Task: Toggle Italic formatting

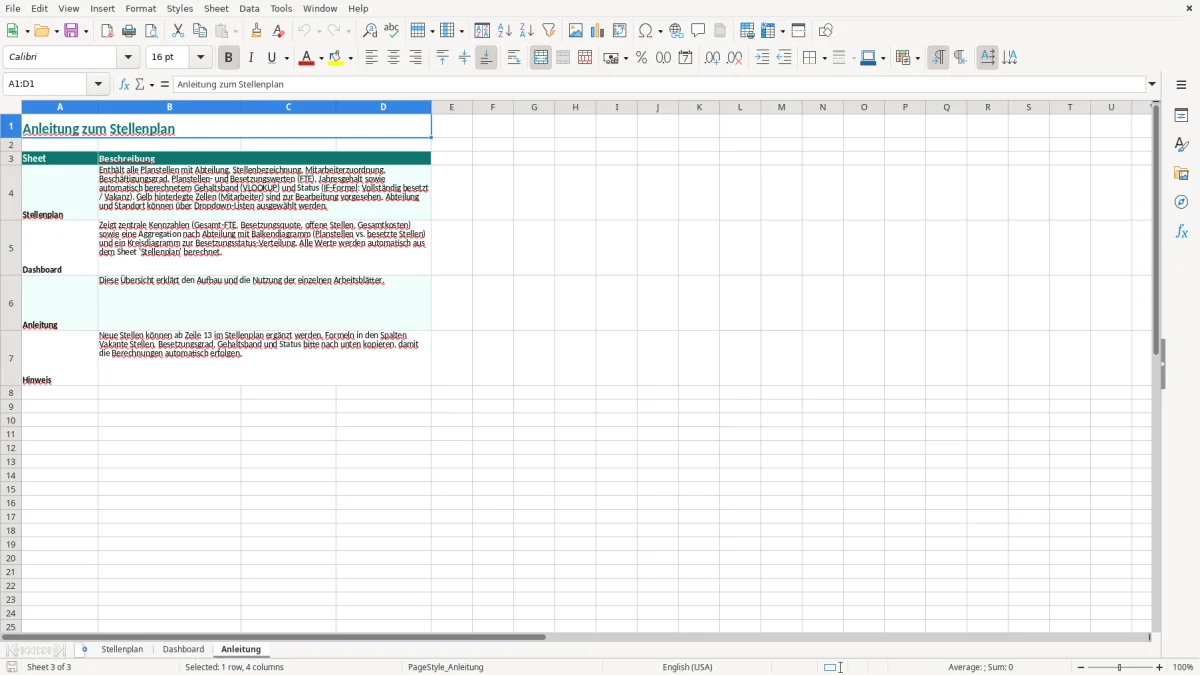Action: [x=250, y=58]
